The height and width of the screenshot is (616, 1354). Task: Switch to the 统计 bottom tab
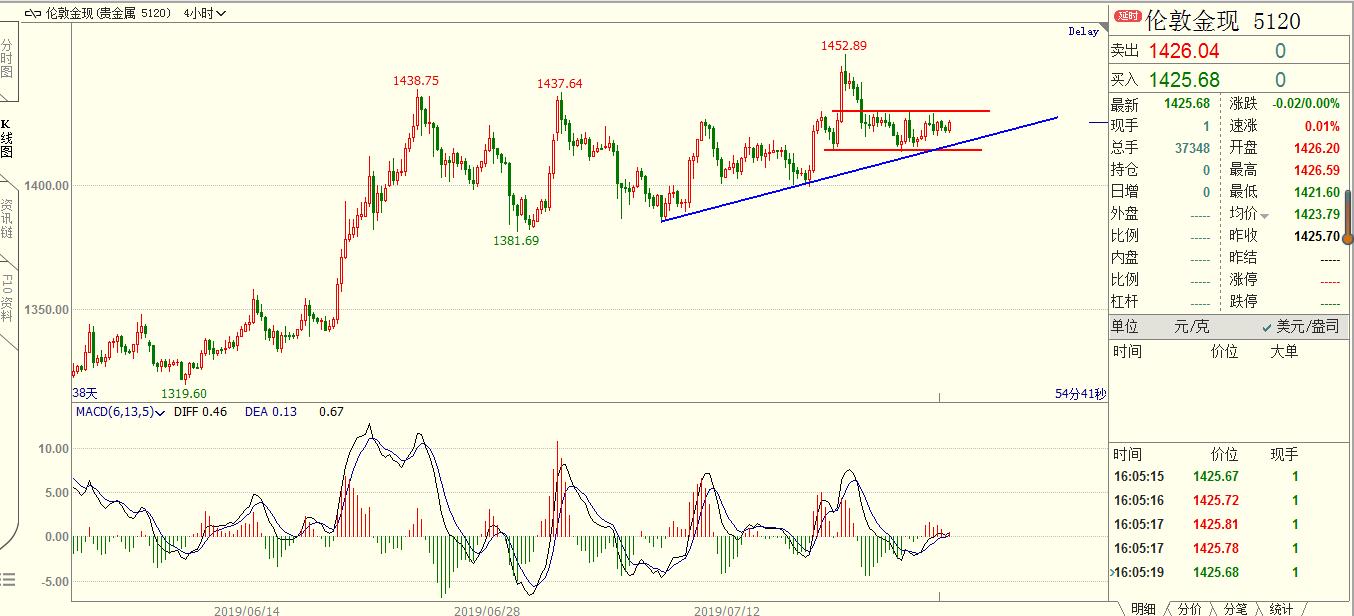(1280, 608)
